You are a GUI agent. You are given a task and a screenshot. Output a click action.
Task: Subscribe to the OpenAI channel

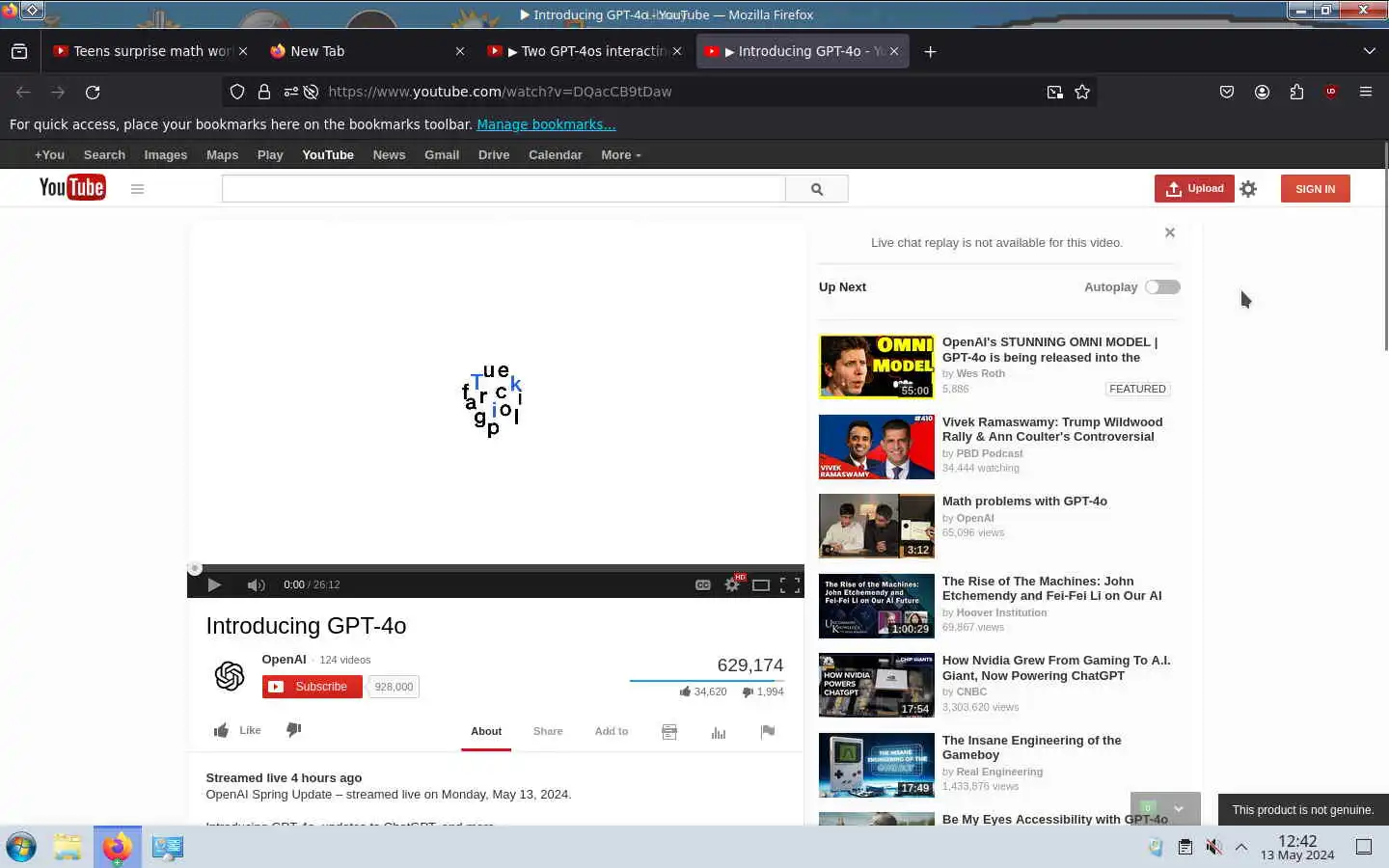coord(313,687)
